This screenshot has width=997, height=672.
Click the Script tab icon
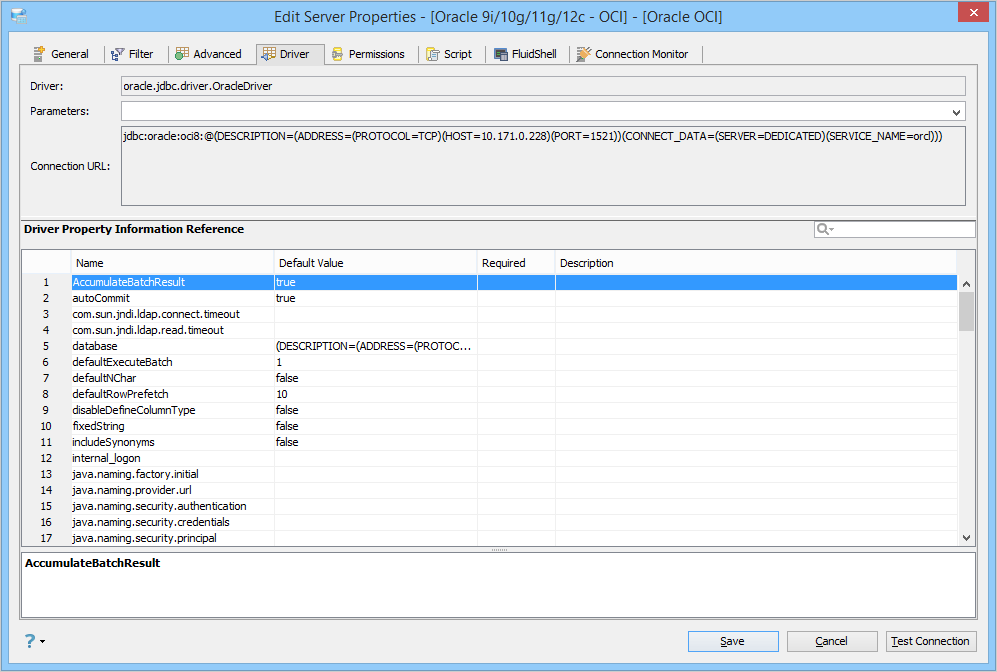pyautogui.click(x=433, y=55)
